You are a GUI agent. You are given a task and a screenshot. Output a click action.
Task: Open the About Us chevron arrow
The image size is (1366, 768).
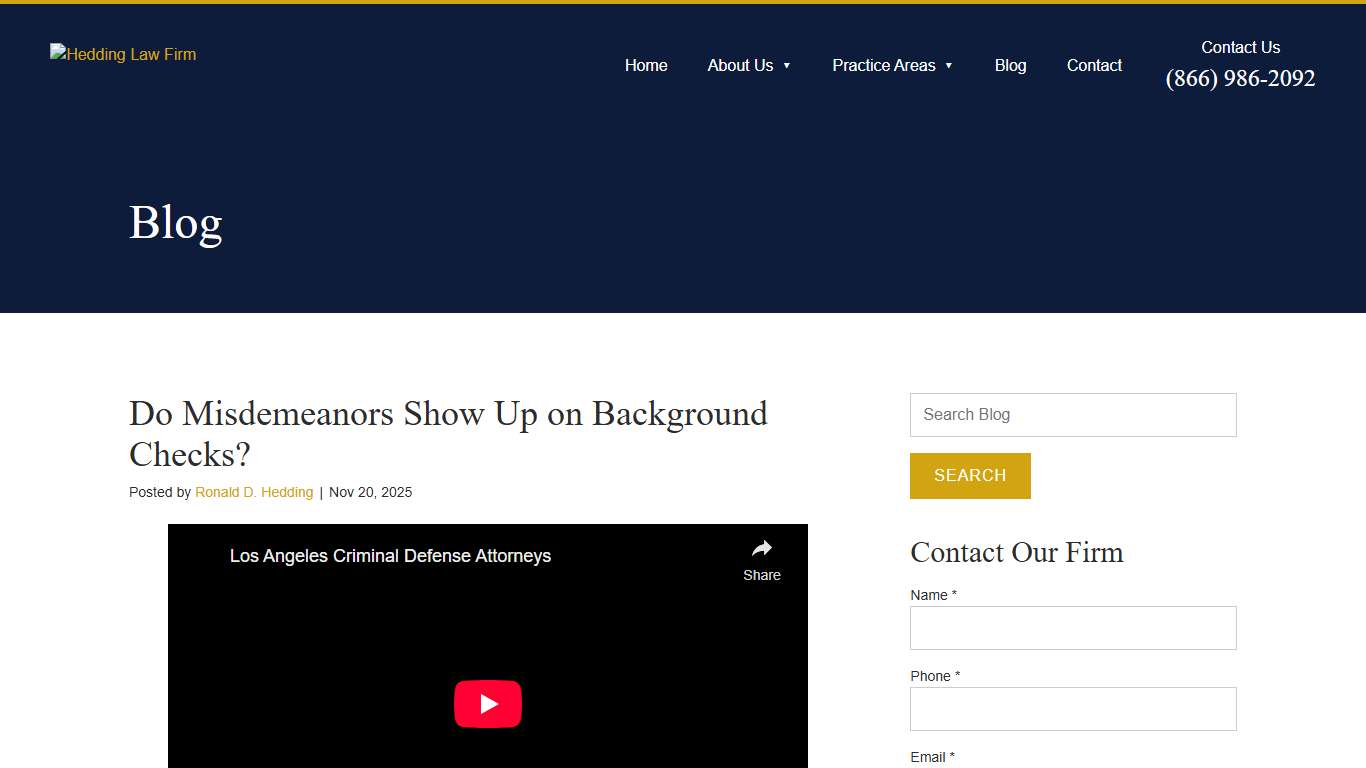(787, 66)
